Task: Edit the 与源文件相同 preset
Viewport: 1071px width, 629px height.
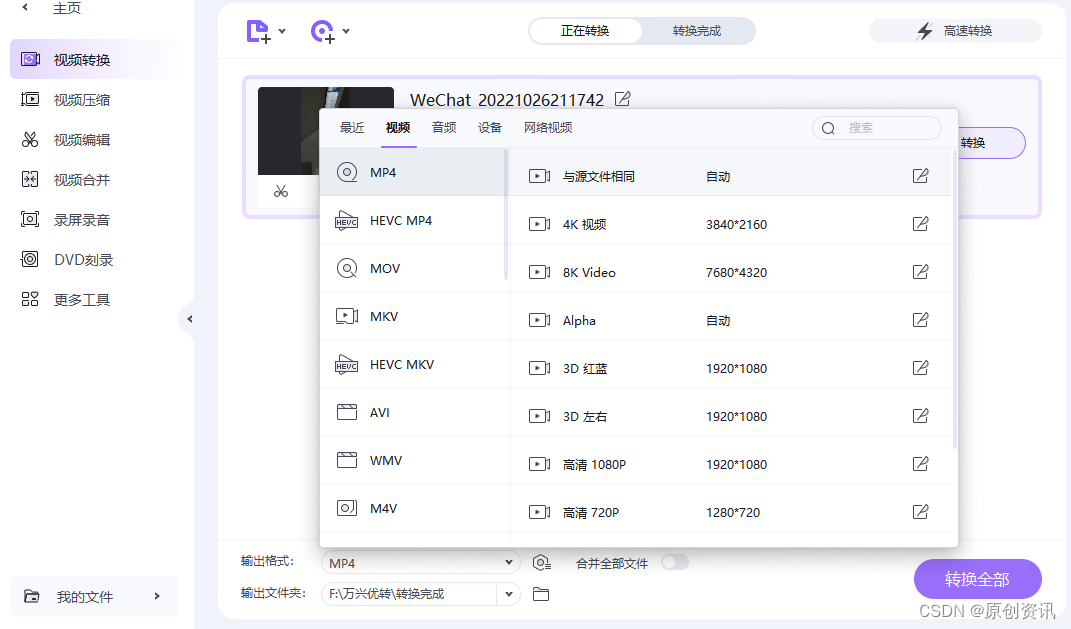Action: pos(921,176)
